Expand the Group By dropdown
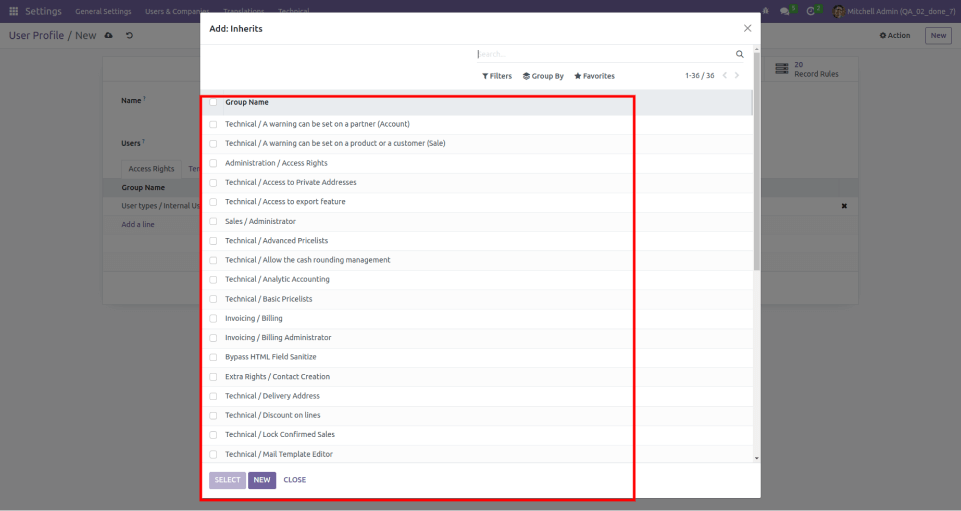The height and width of the screenshot is (511, 961). (x=543, y=76)
